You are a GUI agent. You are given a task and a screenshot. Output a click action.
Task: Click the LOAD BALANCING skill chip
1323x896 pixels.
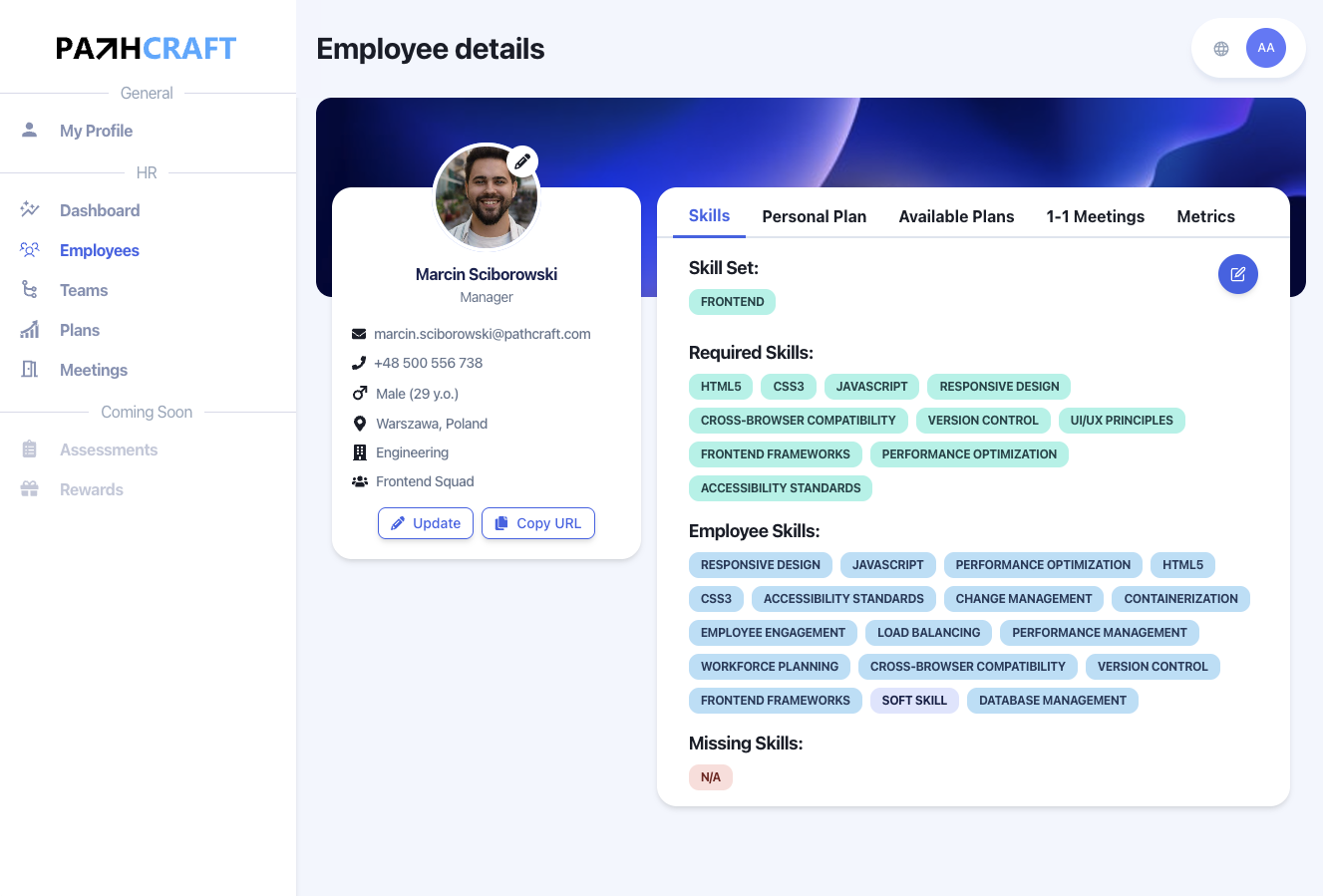tap(928, 633)
